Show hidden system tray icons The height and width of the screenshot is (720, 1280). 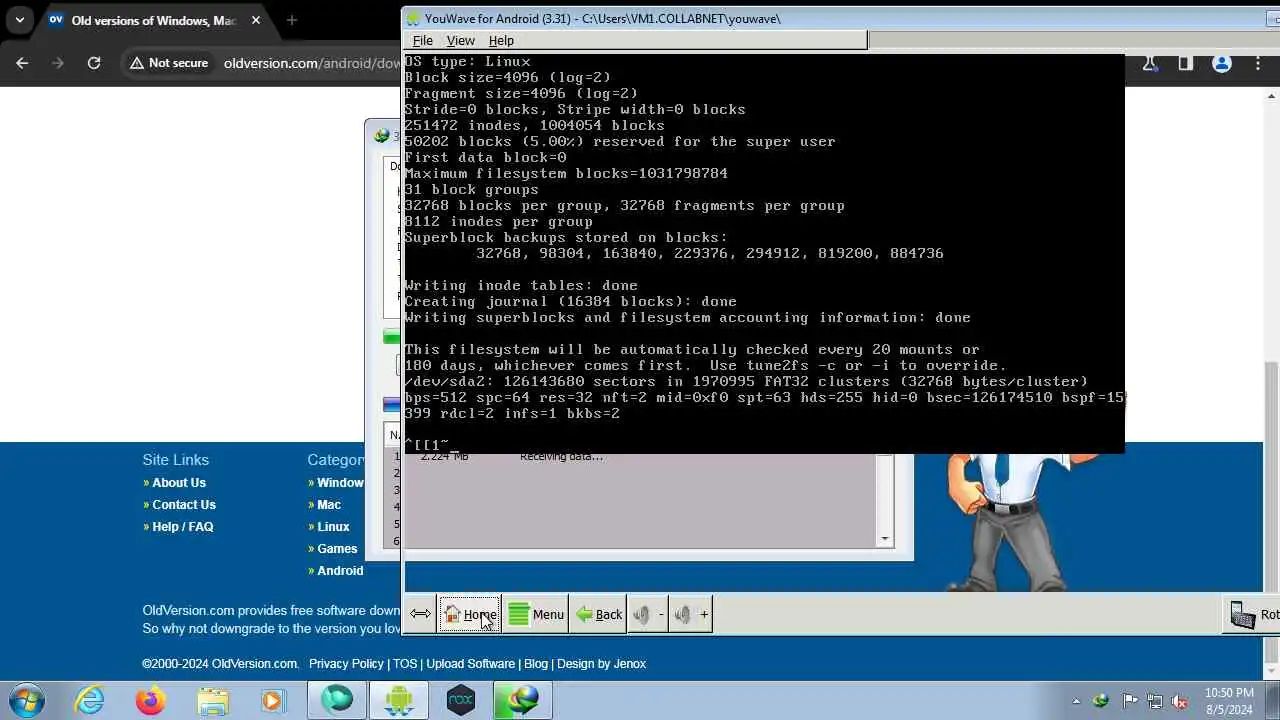pyautogui.click(x=1077, y=701)
